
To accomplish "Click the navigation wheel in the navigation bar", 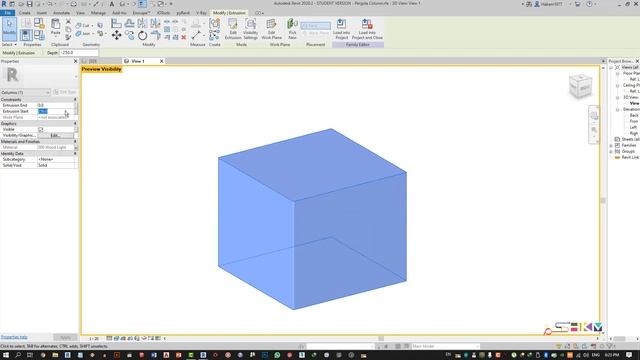I will 594,116.
